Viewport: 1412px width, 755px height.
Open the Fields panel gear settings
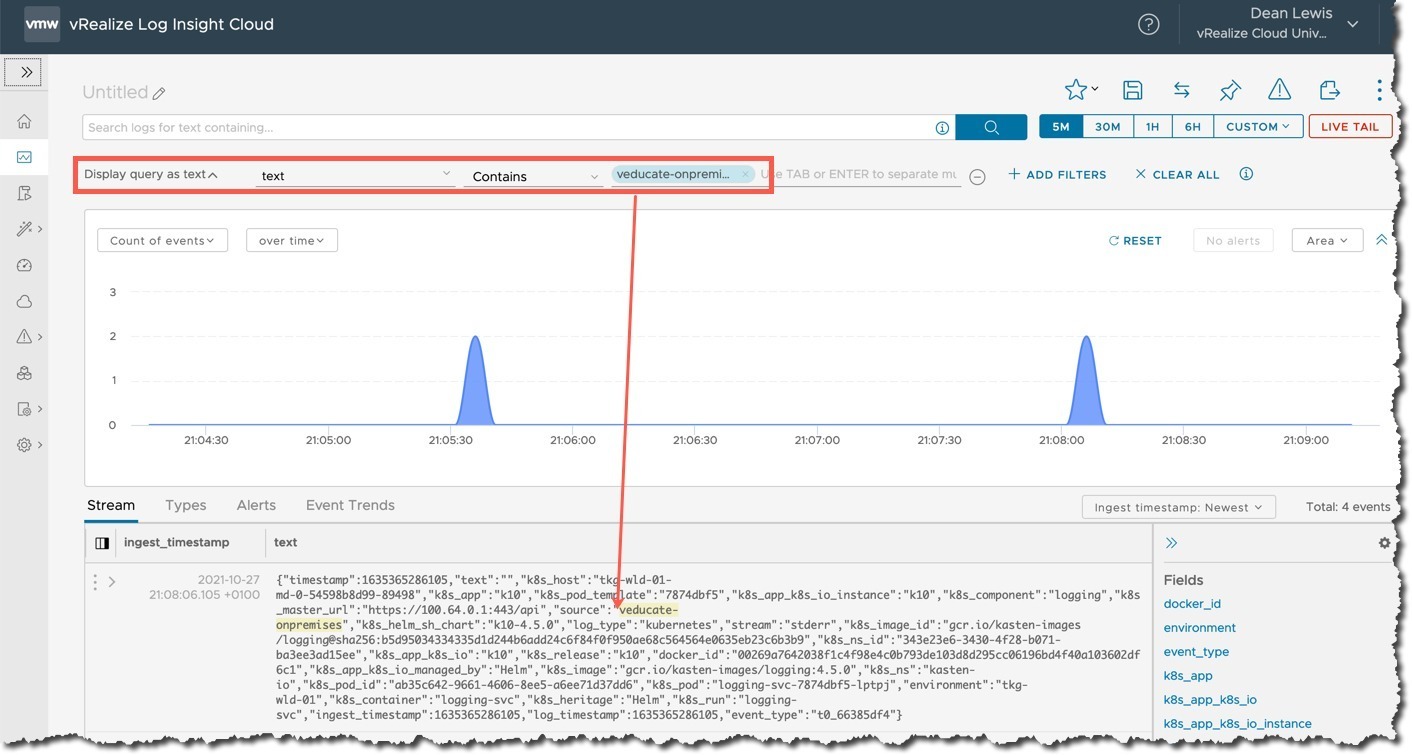click(1384, 543)
